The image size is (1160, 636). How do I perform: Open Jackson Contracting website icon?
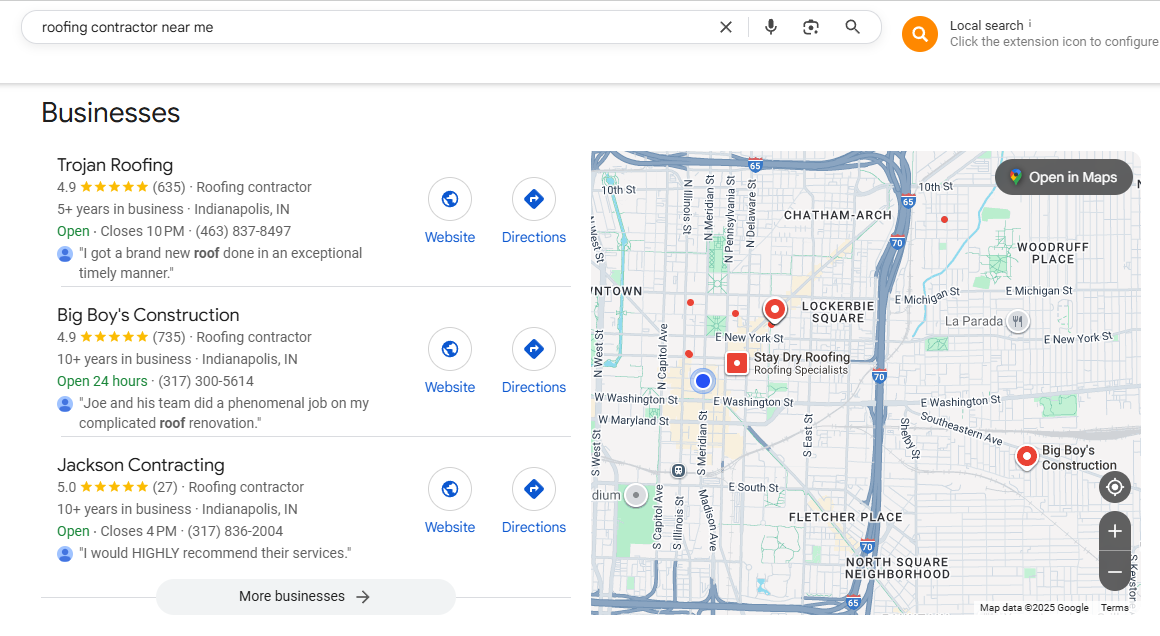coord(450,489)
